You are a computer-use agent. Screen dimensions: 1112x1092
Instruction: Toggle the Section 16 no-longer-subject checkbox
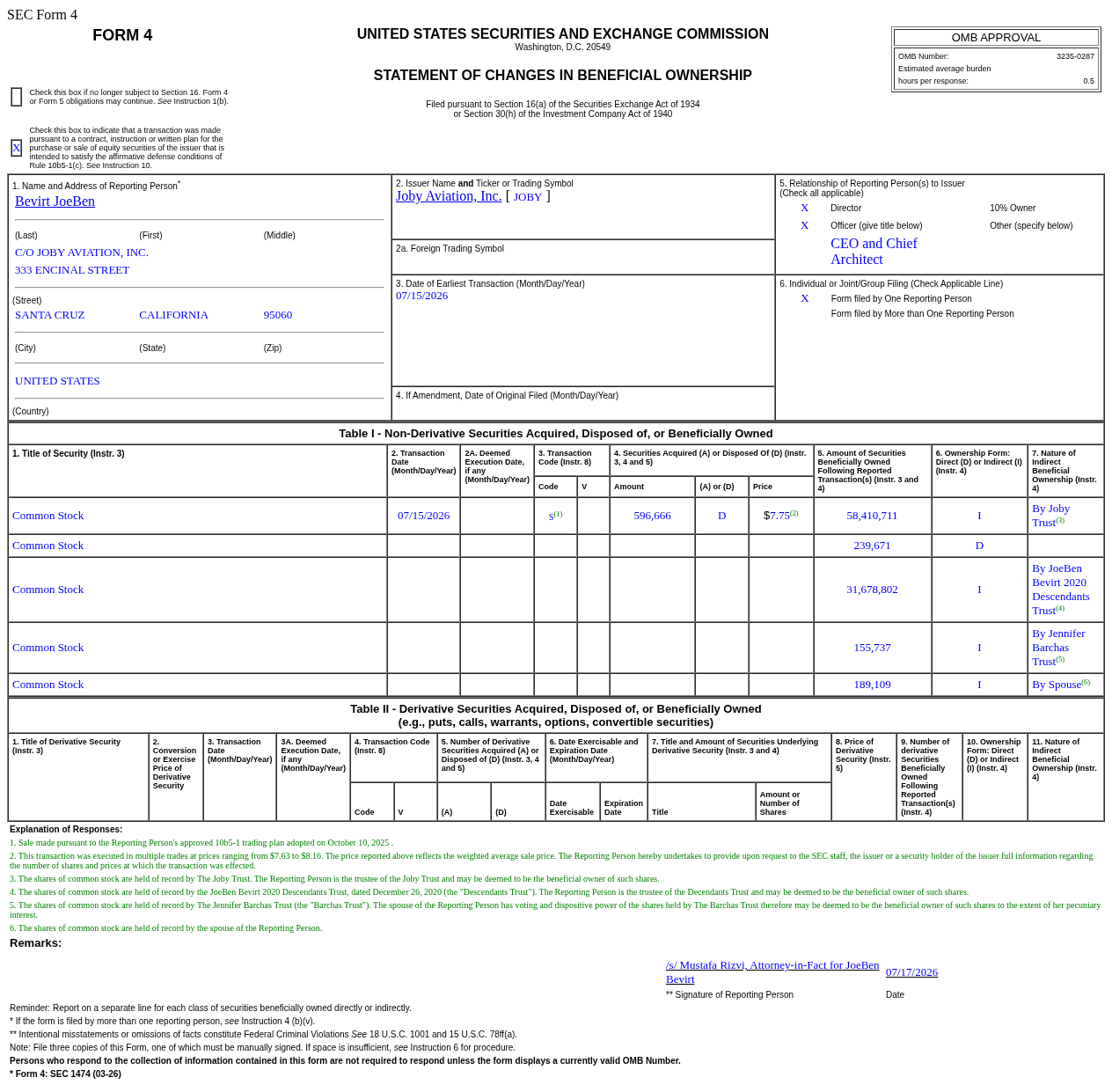pos(16,97)
